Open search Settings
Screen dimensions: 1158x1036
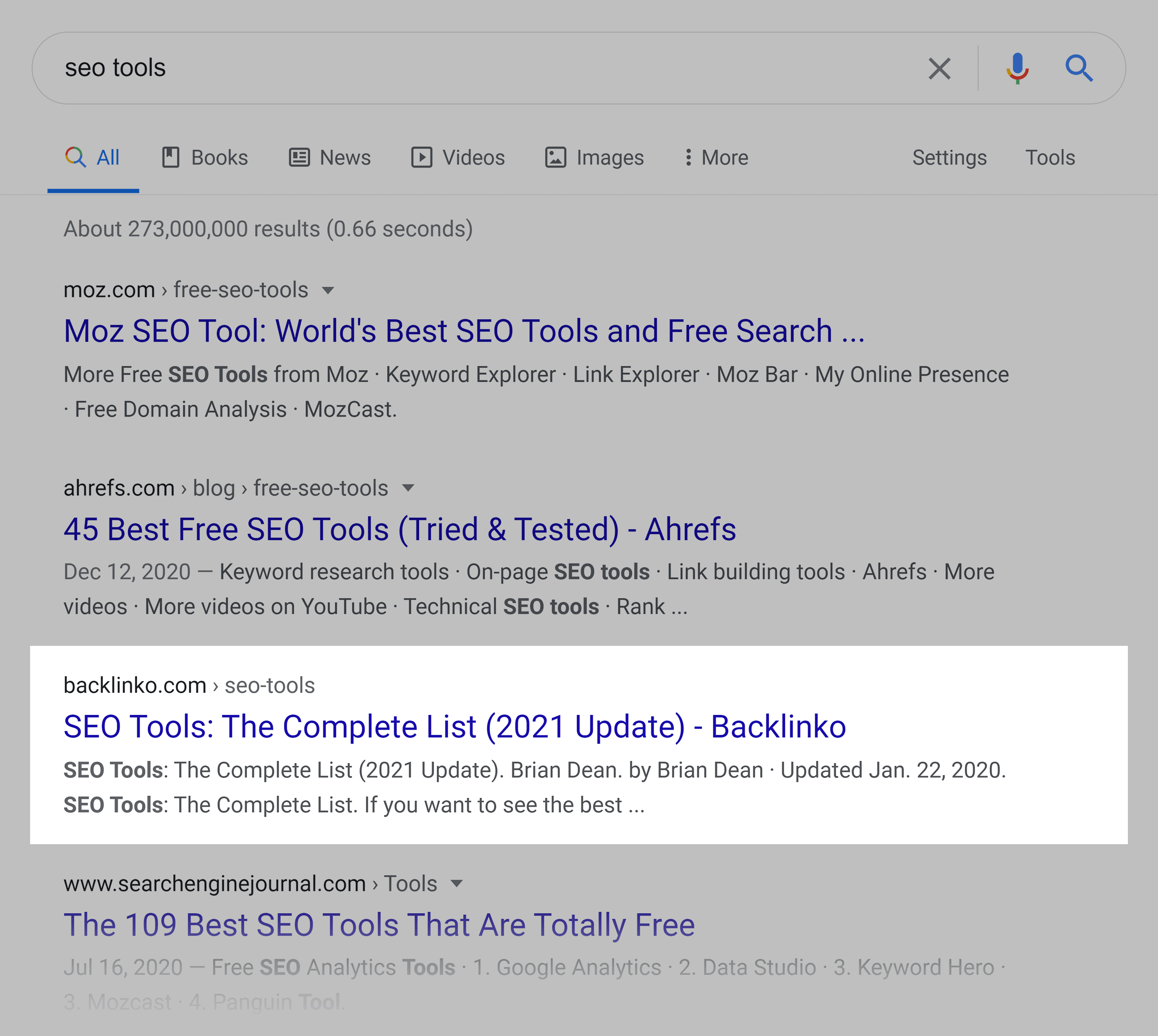(x=950, y=158)
